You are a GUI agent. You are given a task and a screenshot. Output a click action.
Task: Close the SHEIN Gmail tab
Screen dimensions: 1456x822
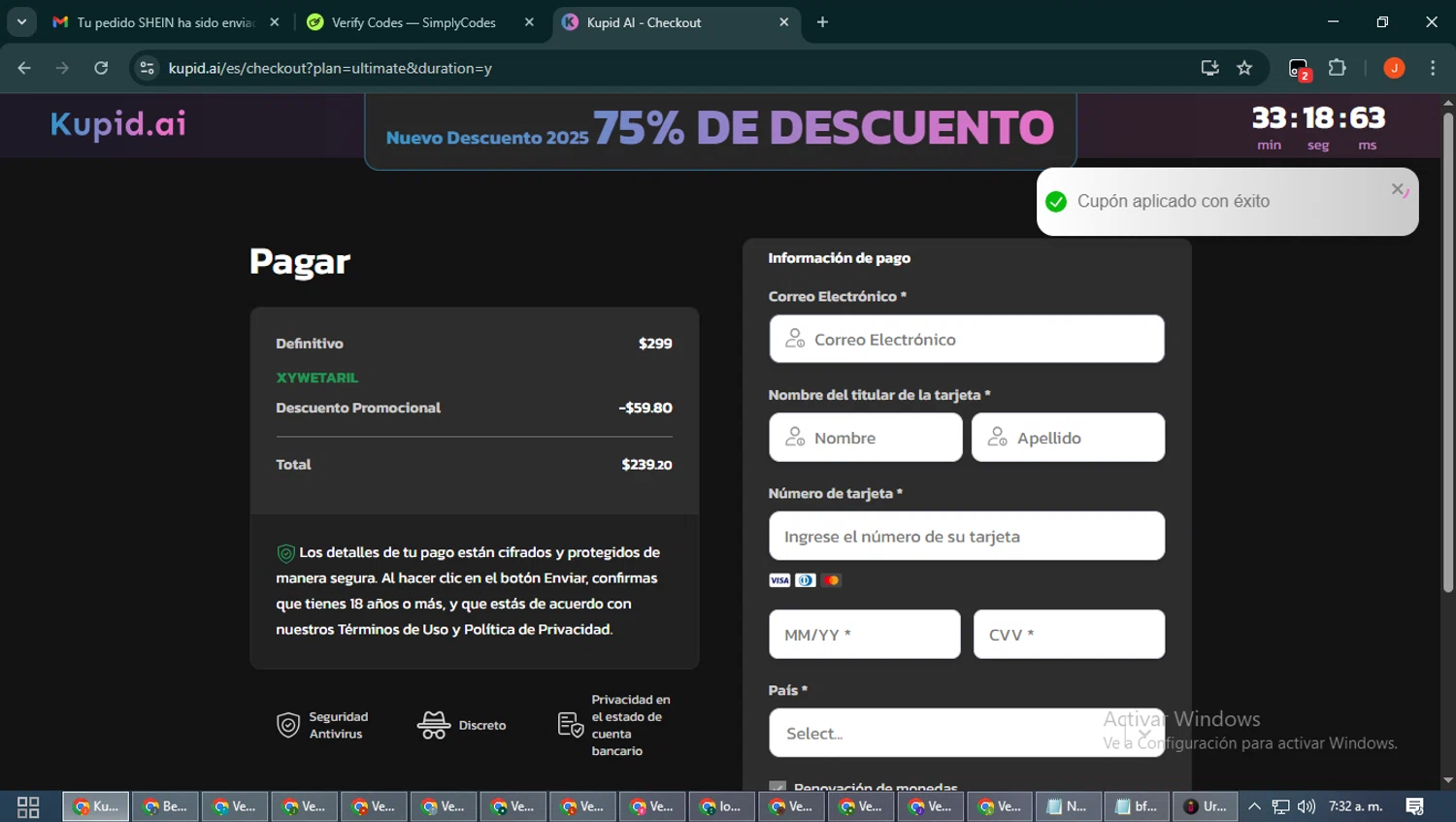(275, 22)
